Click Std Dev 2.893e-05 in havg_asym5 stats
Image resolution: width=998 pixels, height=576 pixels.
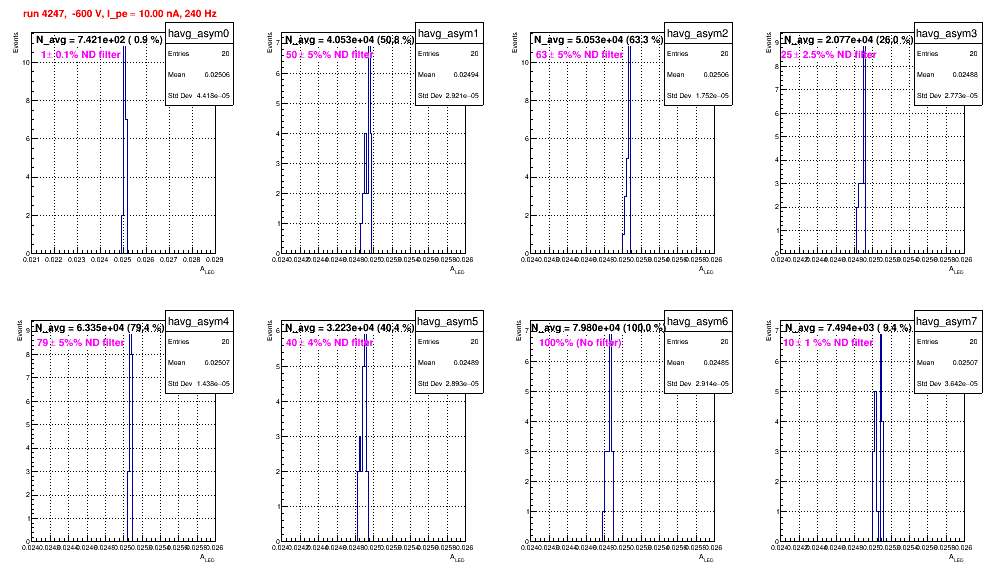click(x=448, y=384)
